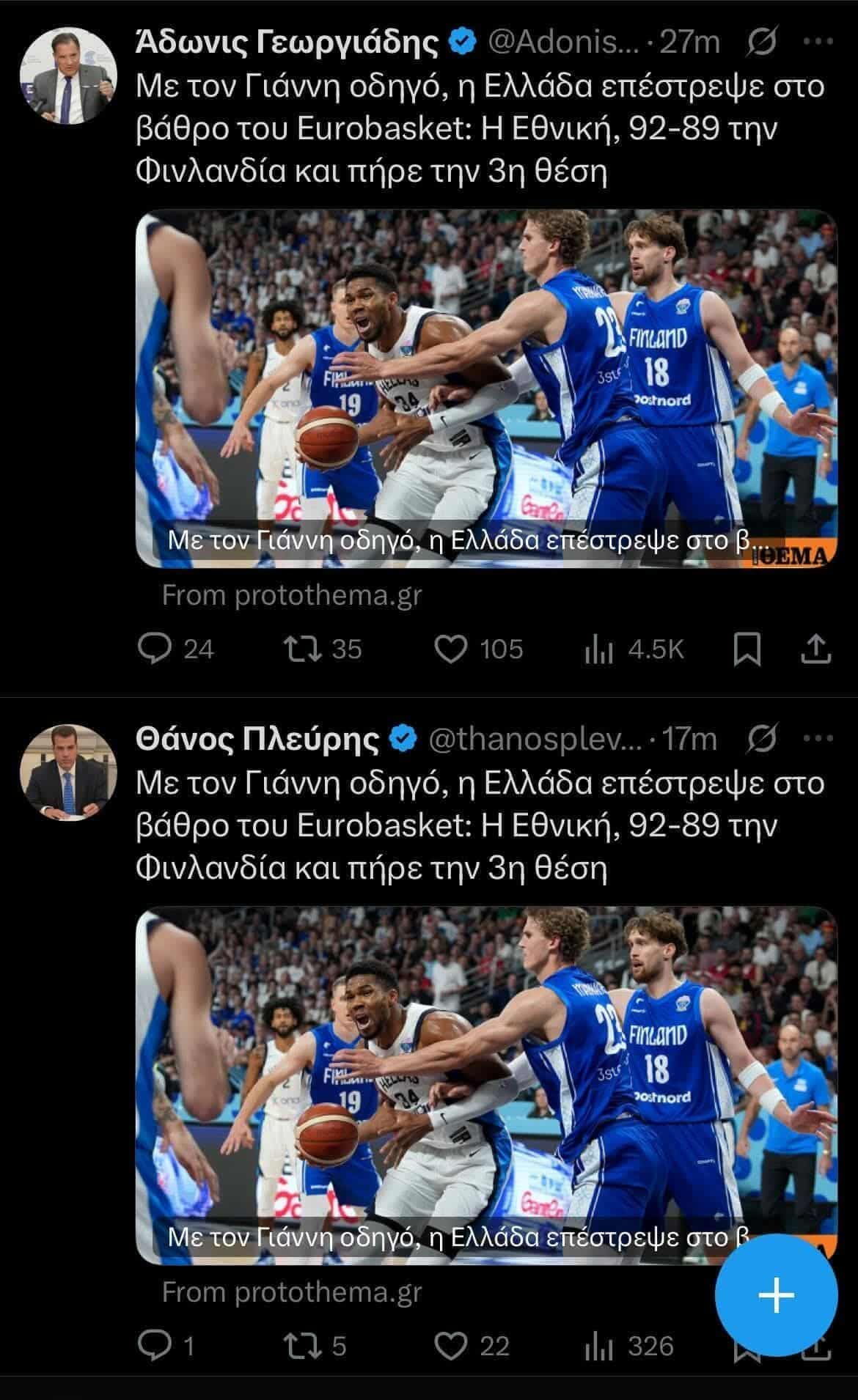Retweet Θάνος Πλεύρης's post

[299, 1346]
